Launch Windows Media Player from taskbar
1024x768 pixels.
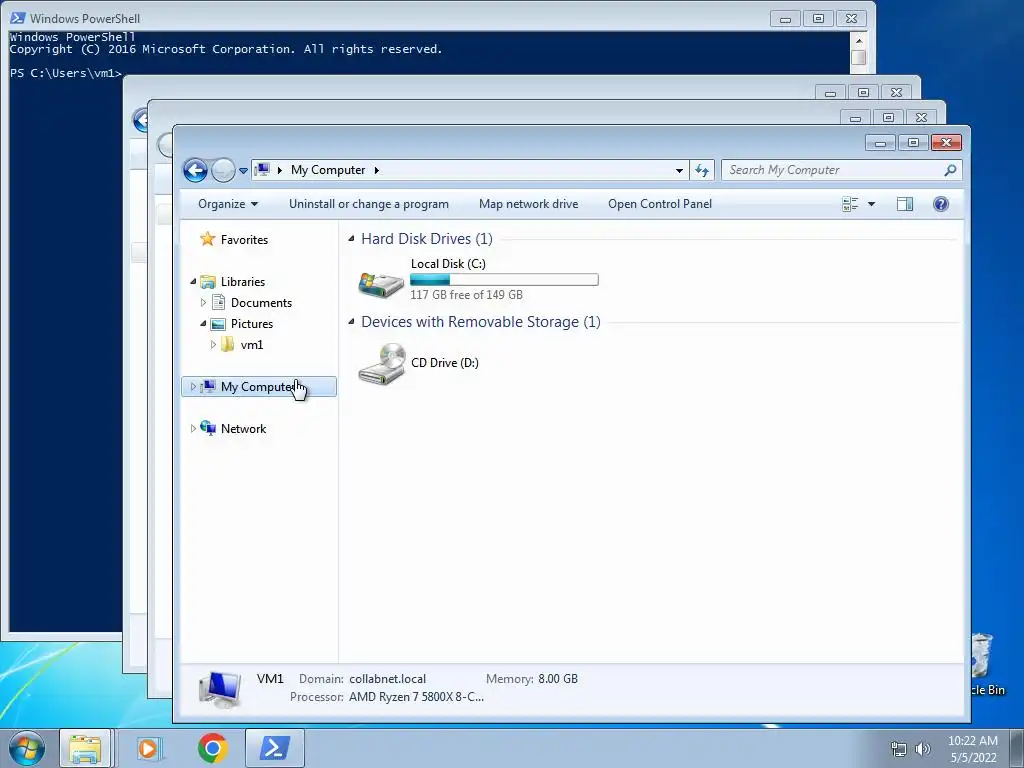click(149, 748)
